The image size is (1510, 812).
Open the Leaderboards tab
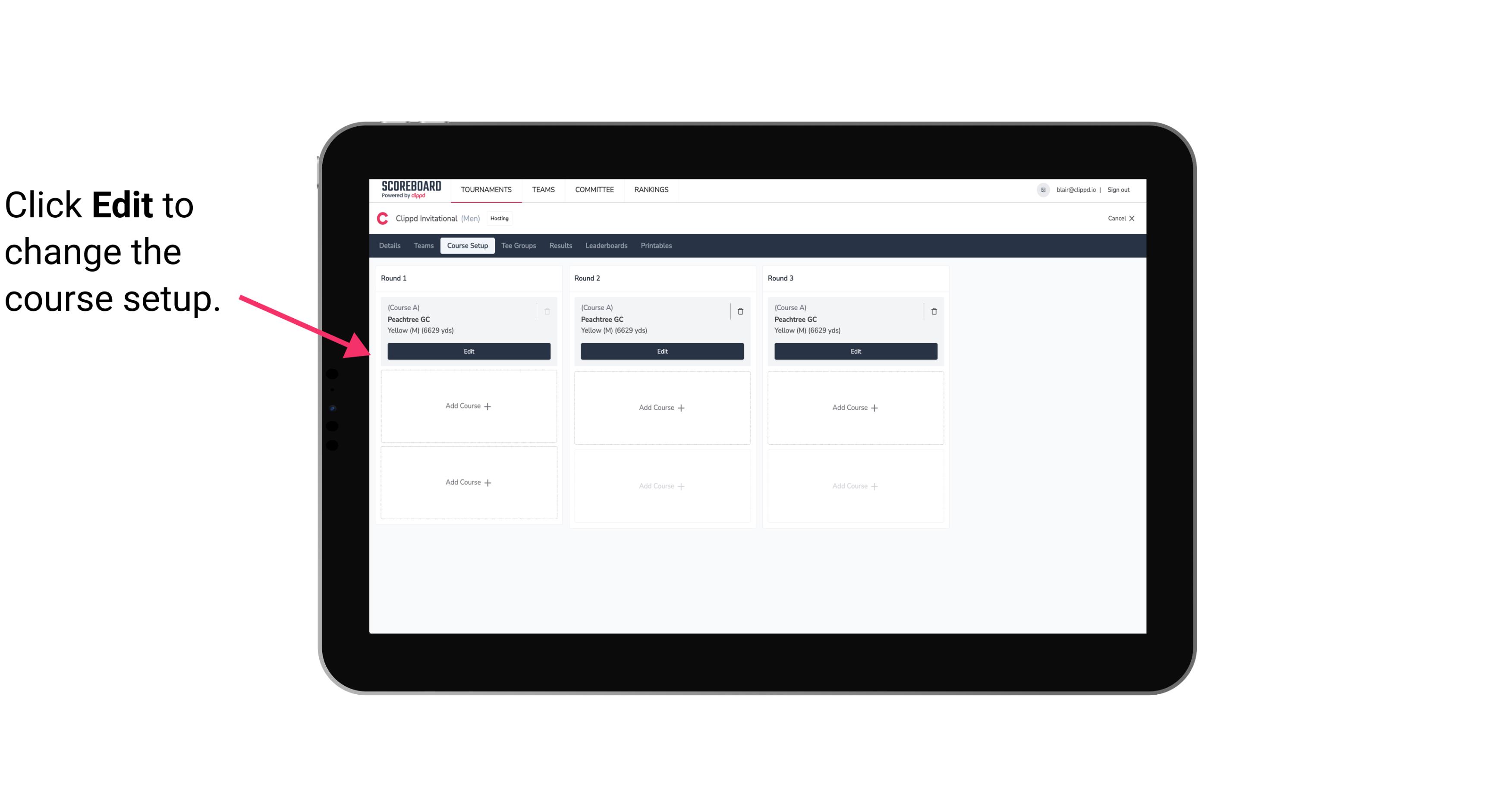607,245
